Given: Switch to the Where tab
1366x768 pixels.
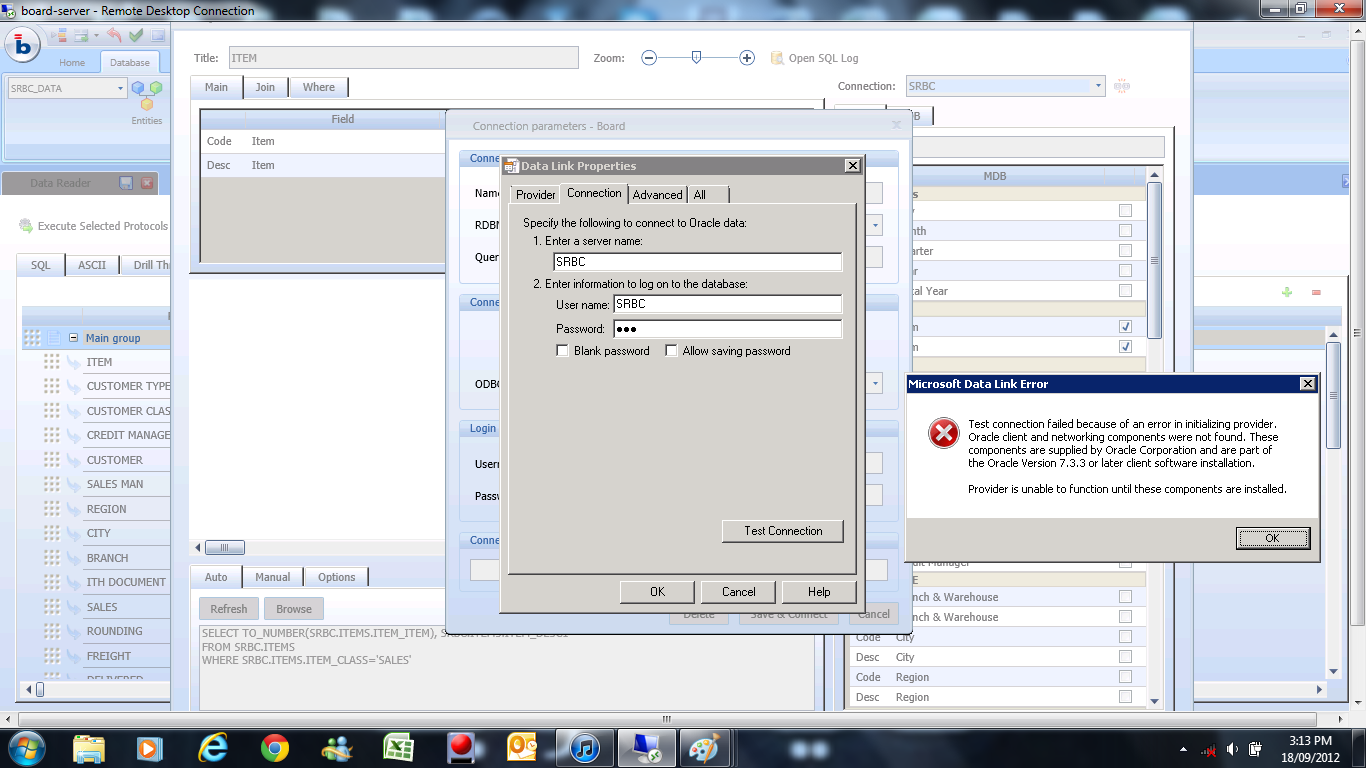Looking at the screenshot, I should [319, 88].
